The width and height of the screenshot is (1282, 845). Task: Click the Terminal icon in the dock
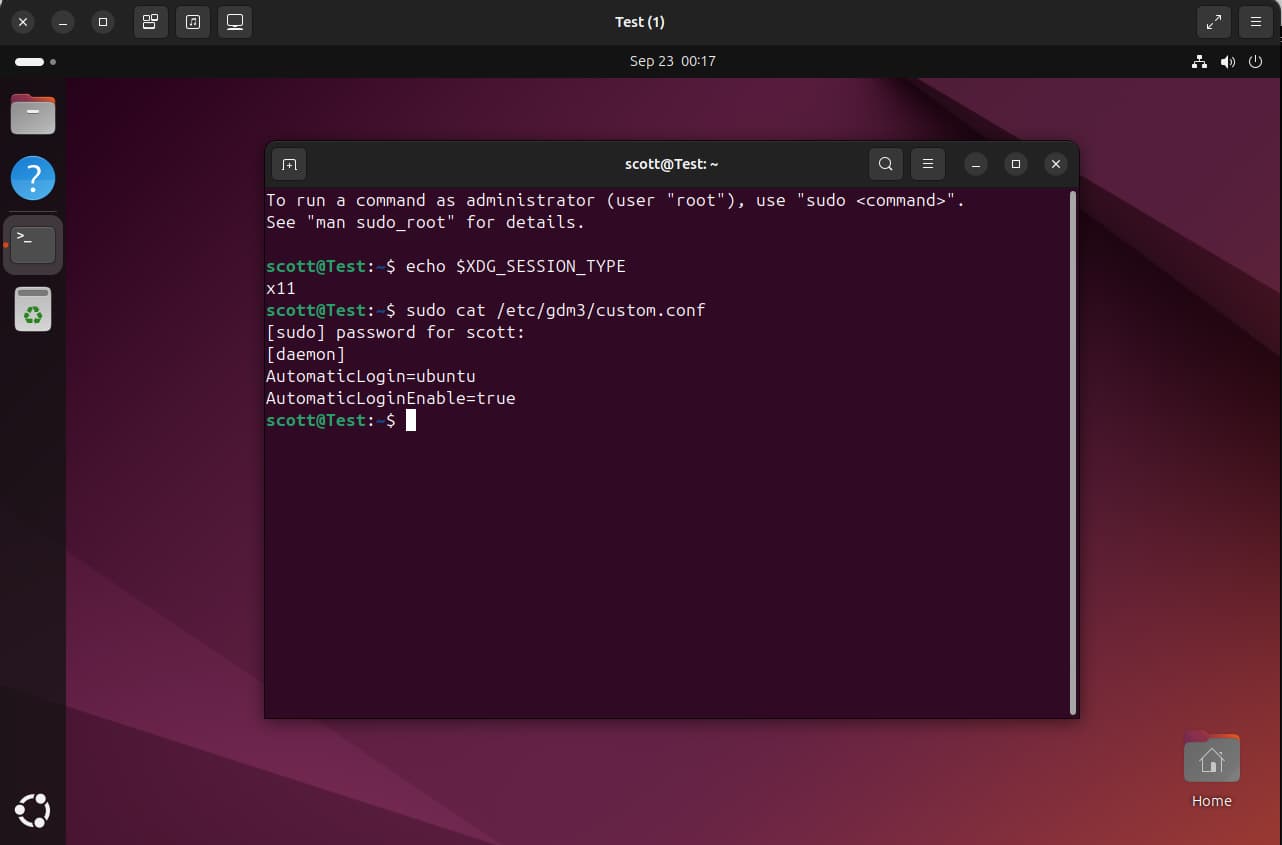click(33, 244)
